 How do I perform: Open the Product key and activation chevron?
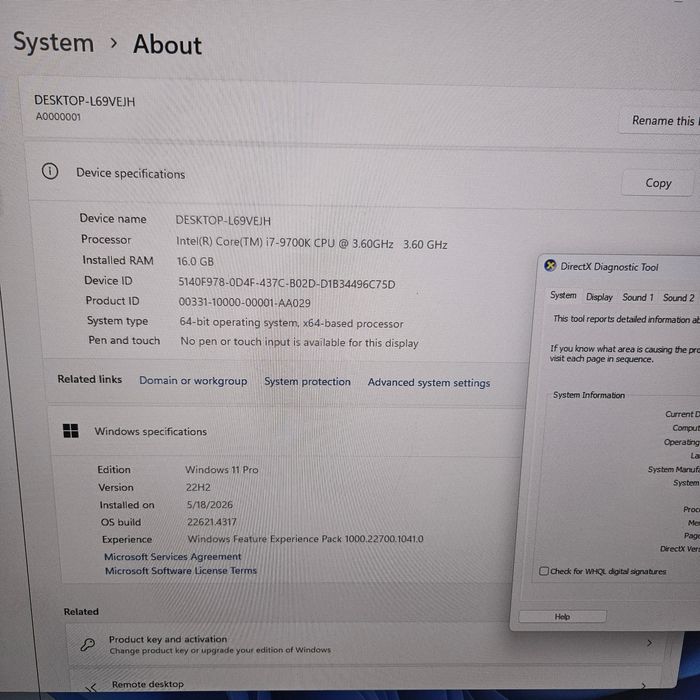pyautogui.click(x=649, y=643)
